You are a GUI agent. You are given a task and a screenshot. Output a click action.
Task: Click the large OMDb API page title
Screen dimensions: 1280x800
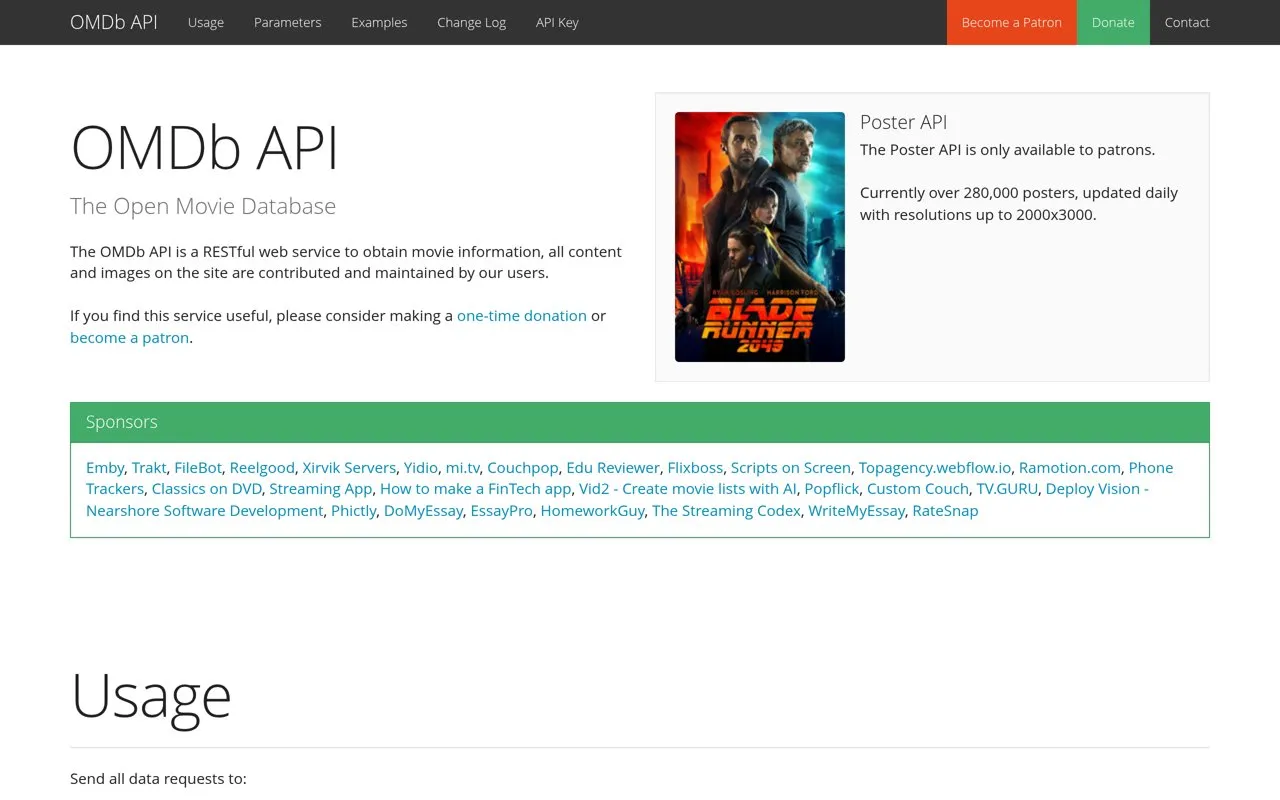tap(205, 148)
